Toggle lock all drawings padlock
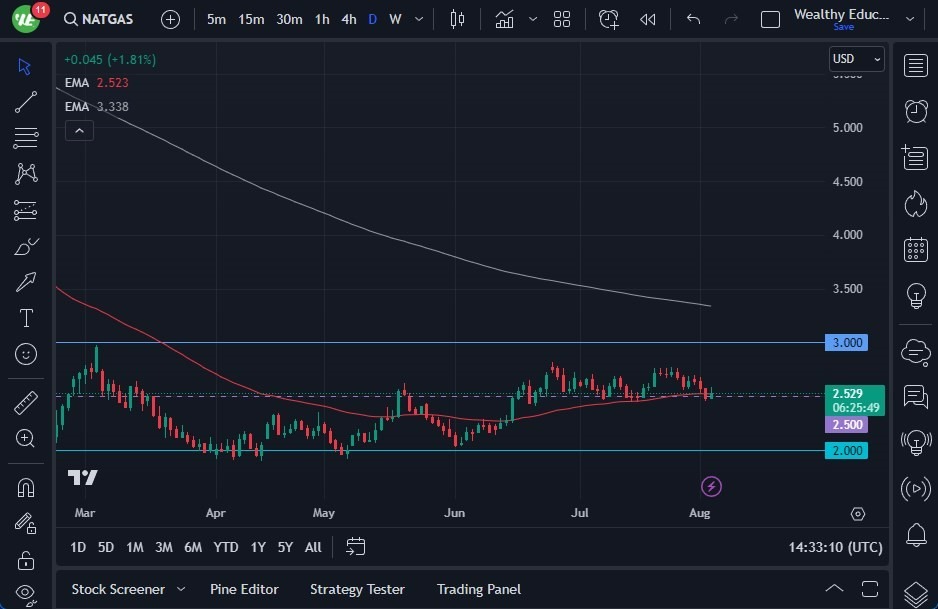Image resolution: width=938 pixels, height=609 pixels. click(x=26, y=559)
